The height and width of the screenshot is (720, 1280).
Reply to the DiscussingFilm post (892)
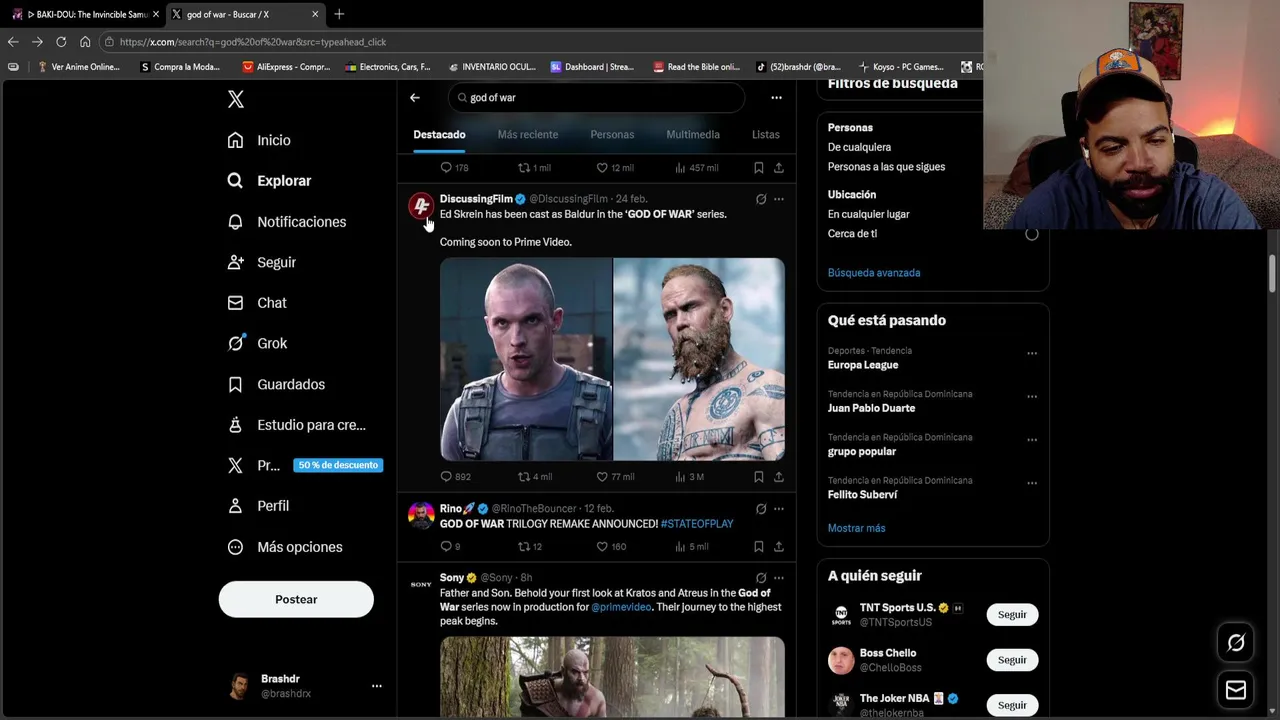pyautogui.click(x=455, y=477)
